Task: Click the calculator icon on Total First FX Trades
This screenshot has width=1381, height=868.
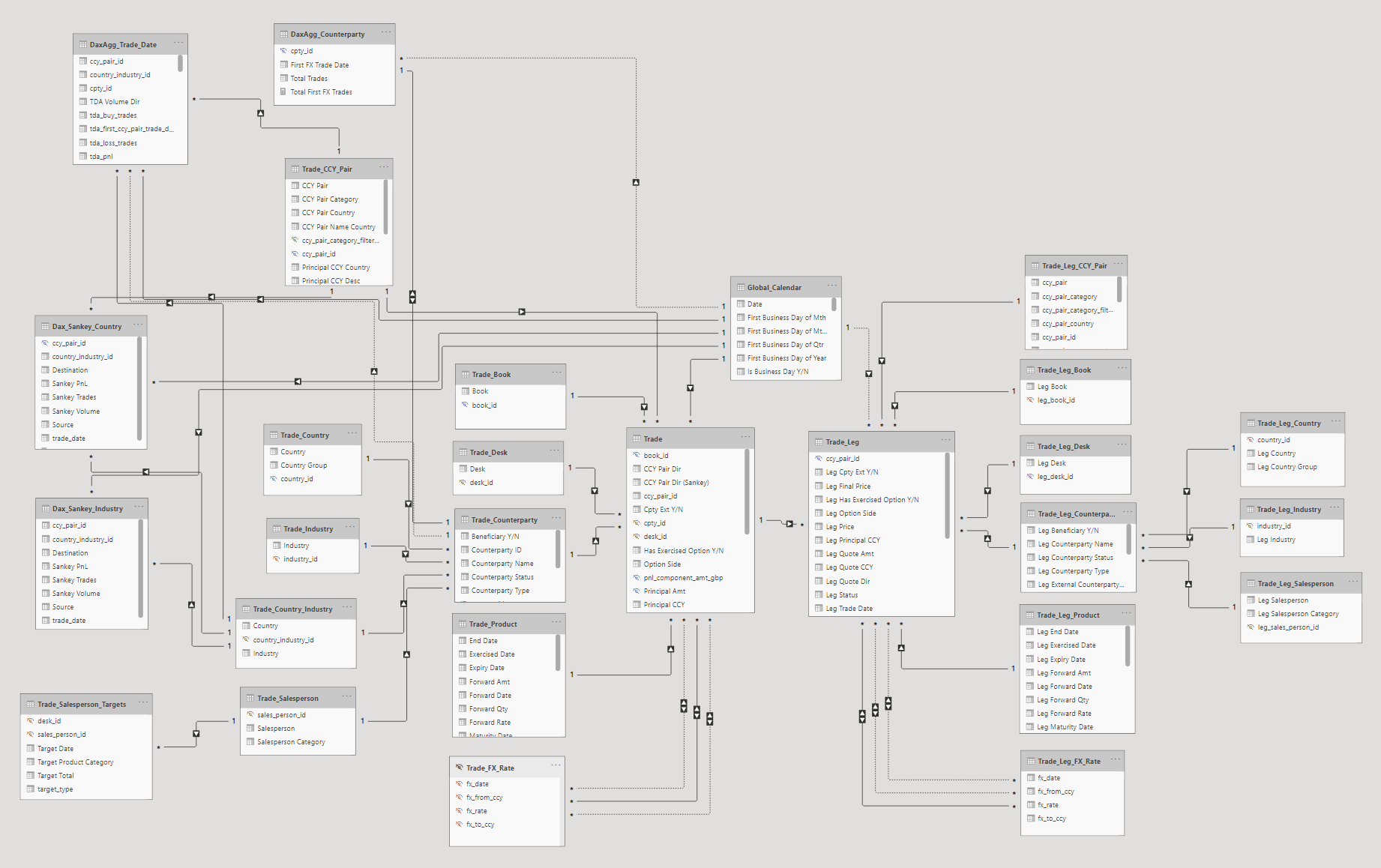Action: [283, 91]
